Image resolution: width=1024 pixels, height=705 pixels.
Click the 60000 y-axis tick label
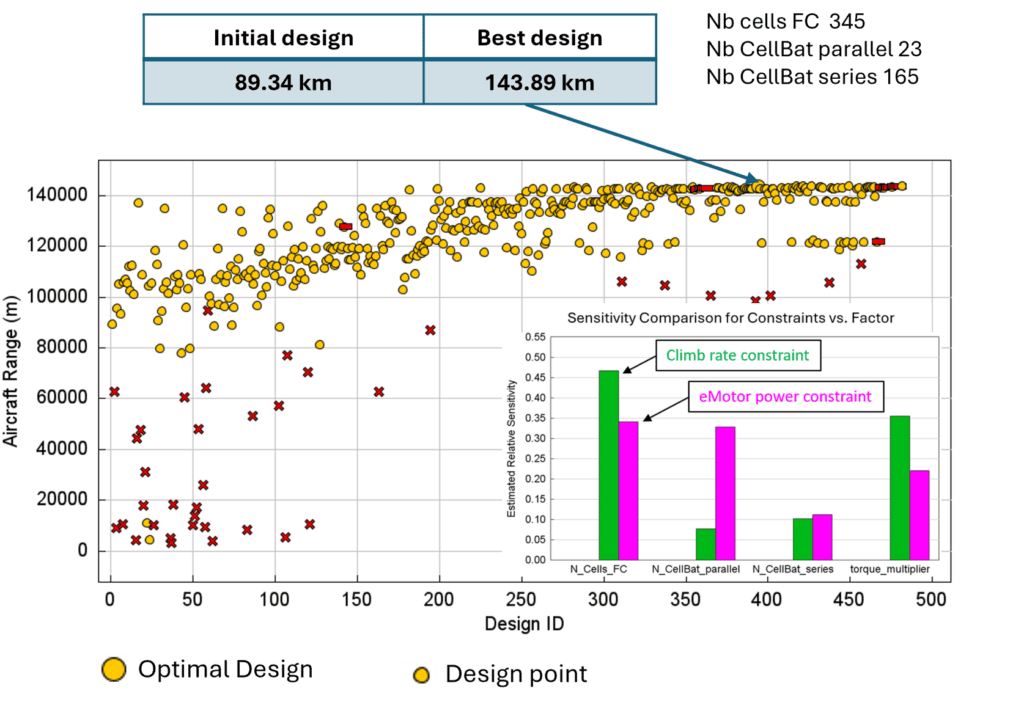61,398
